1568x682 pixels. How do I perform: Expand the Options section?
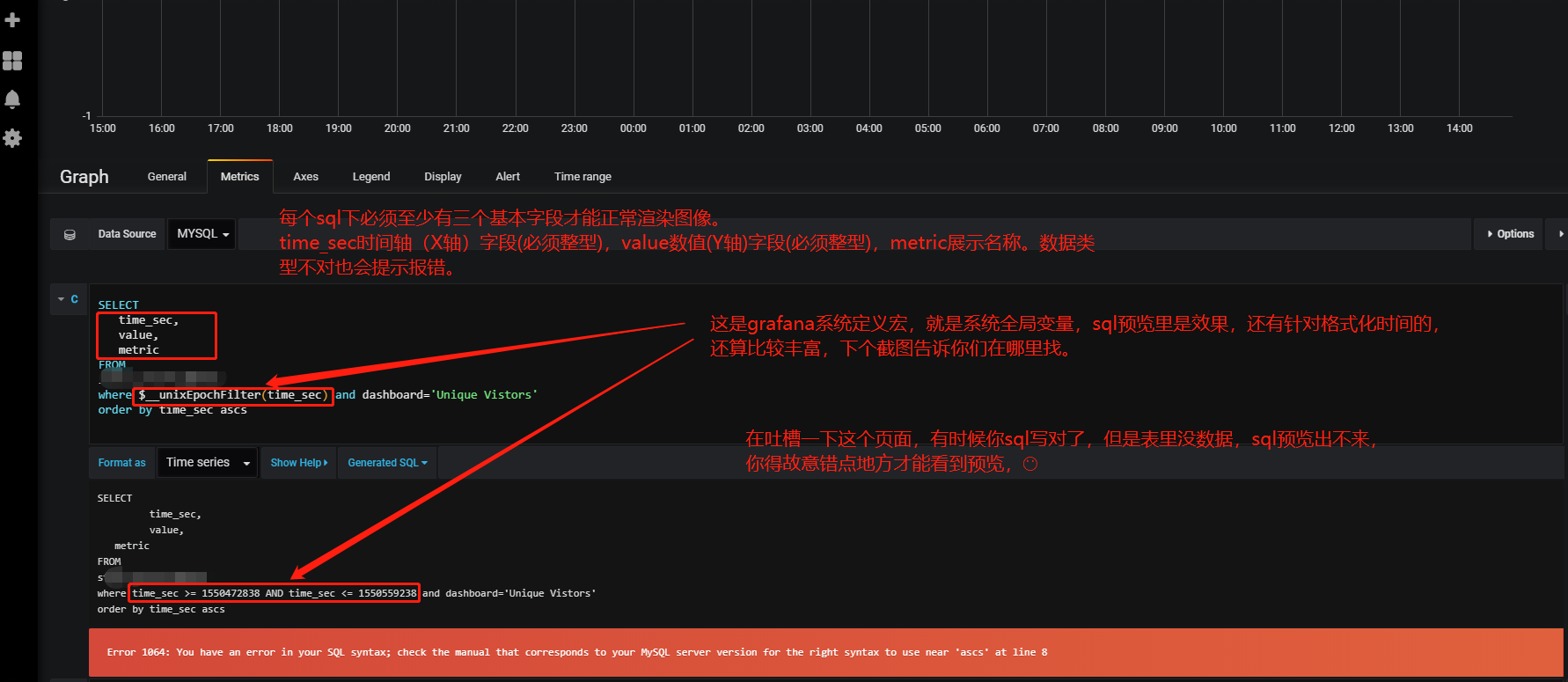(x=1510, y=234)
